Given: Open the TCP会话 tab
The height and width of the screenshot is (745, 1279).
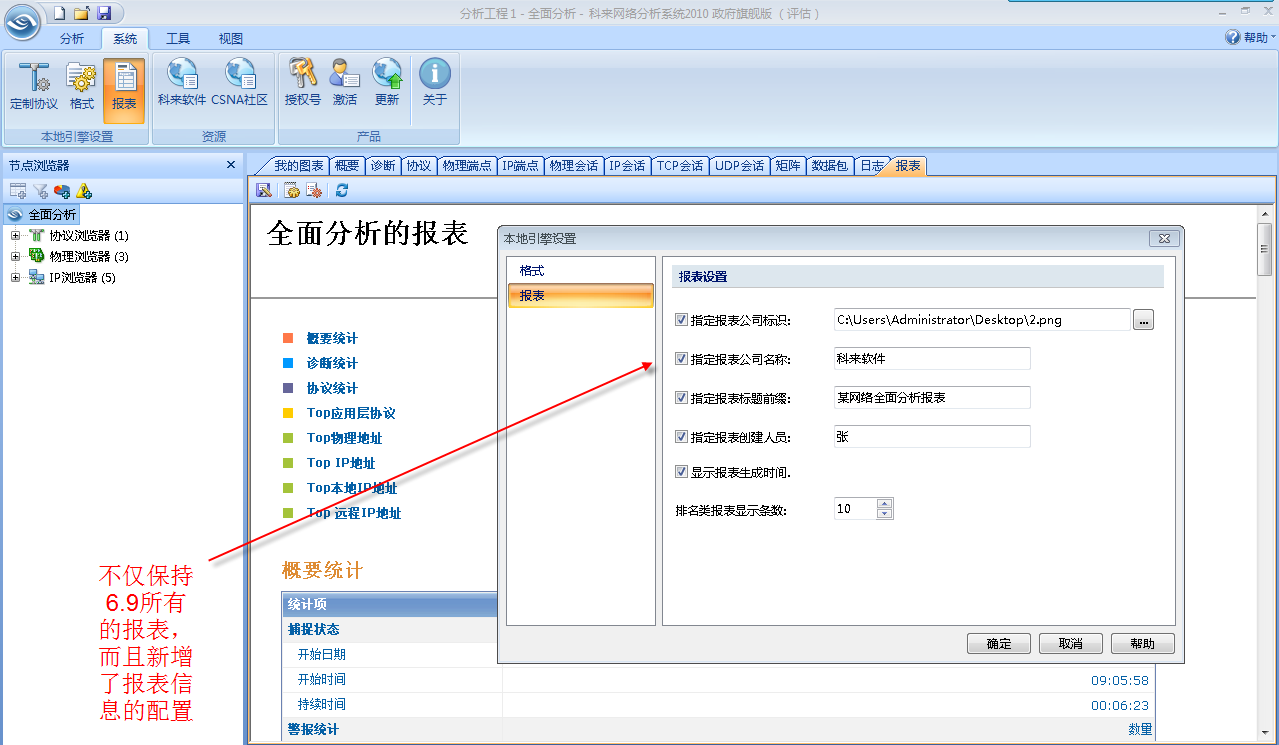Looking at the screenshot, I should pyautogui.click(x=679, y=166).
